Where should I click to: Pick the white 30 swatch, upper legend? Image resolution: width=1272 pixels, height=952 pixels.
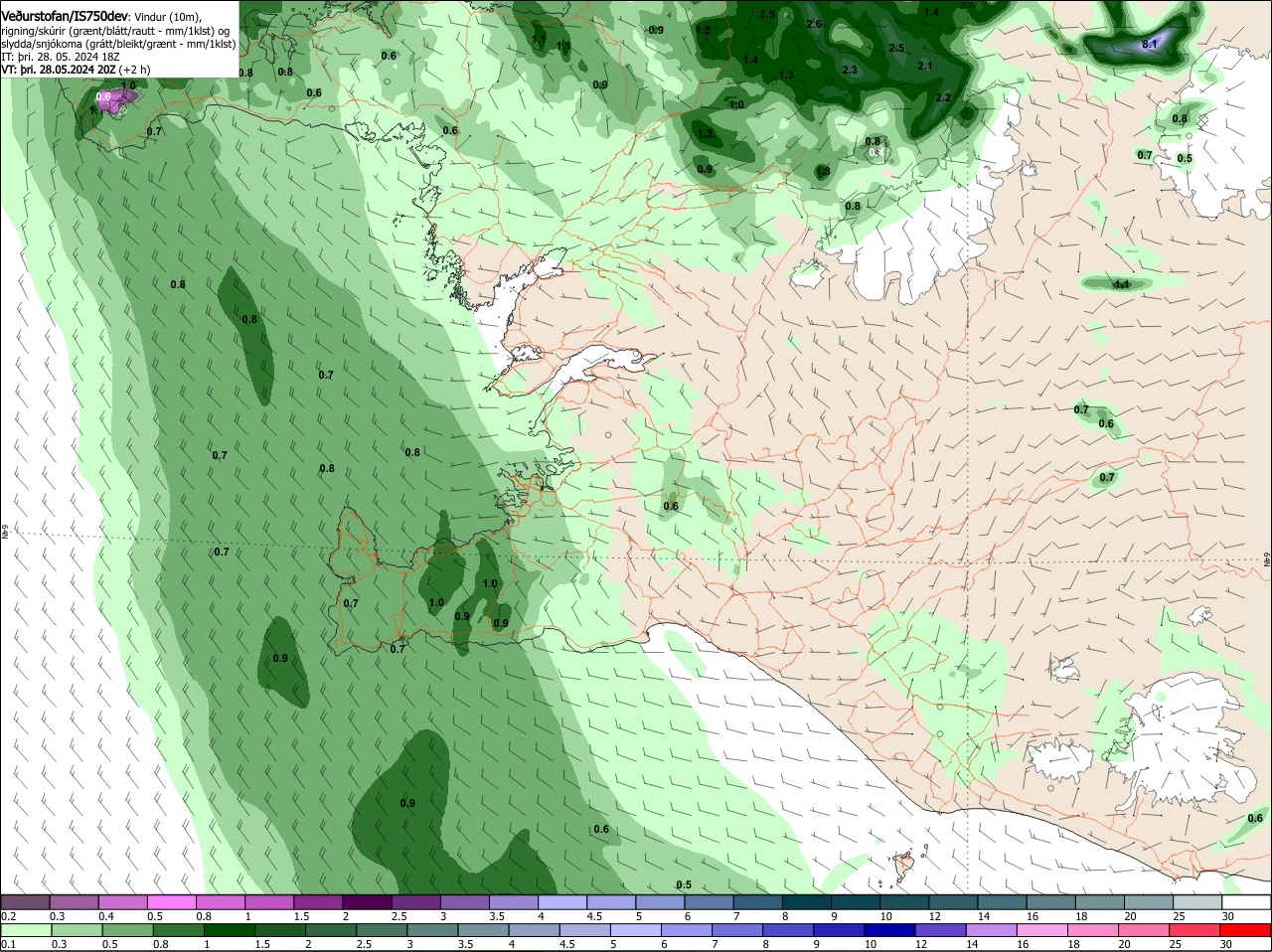pos(1246,902)
